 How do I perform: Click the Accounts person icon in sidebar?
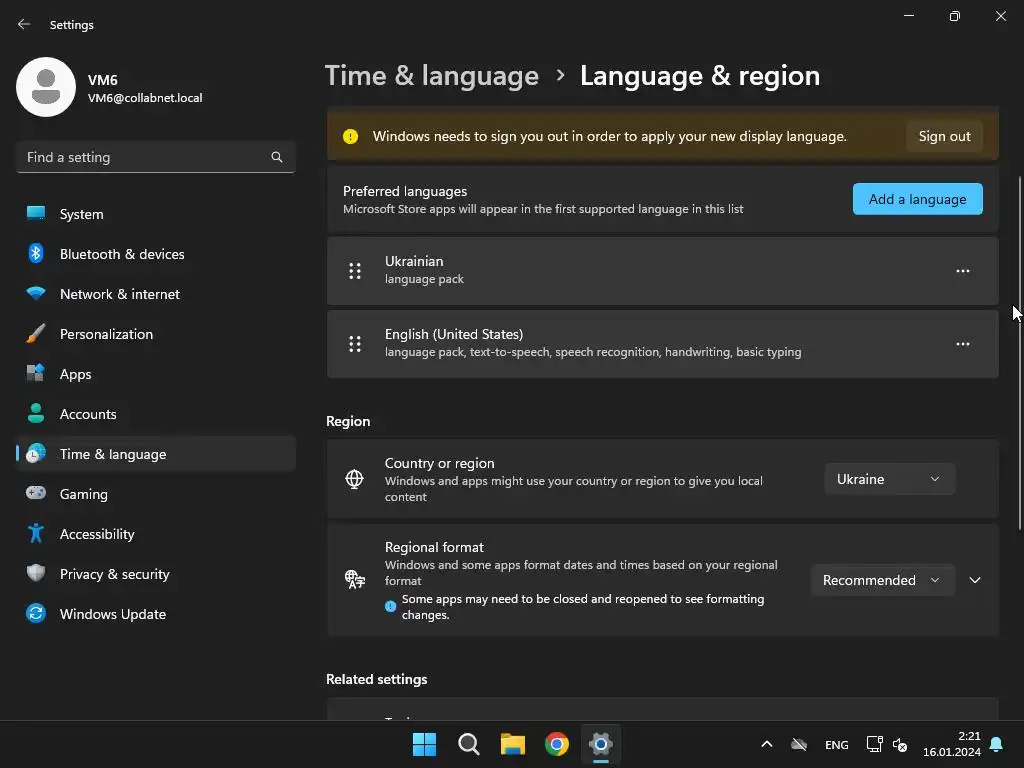coord(36,413)
